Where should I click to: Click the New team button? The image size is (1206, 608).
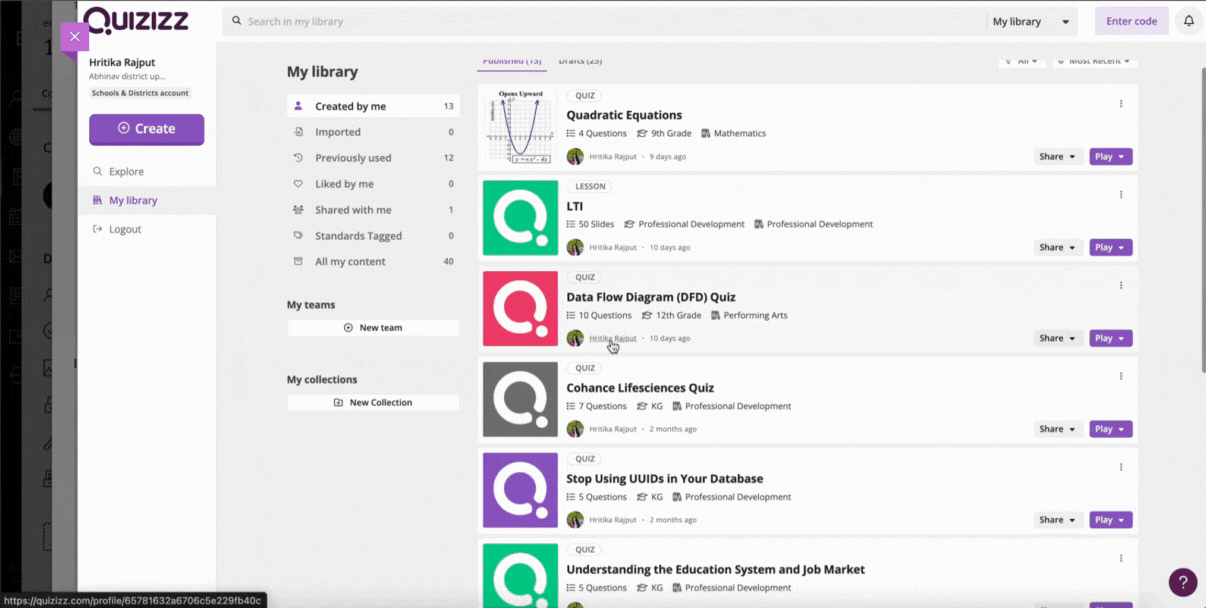pos(373,328)
